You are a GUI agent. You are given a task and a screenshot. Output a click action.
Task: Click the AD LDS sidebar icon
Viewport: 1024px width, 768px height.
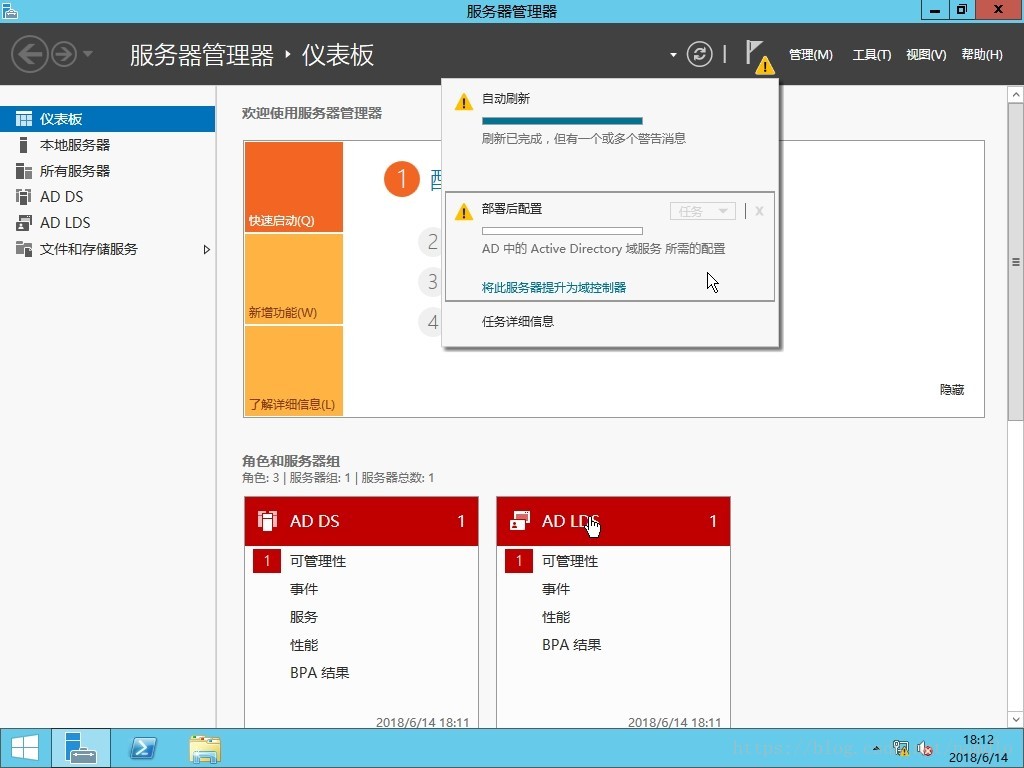tap(24, 223)
